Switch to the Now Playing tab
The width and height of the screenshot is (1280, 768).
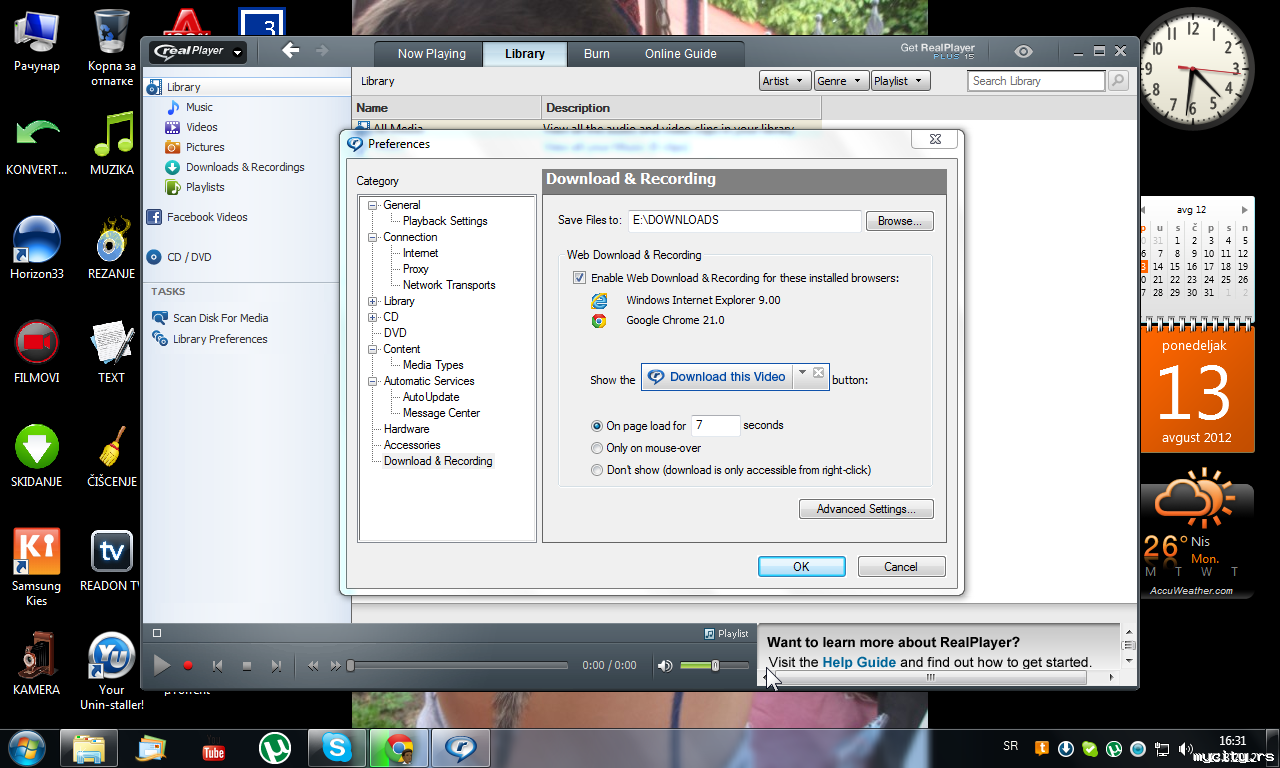[431, 54]
